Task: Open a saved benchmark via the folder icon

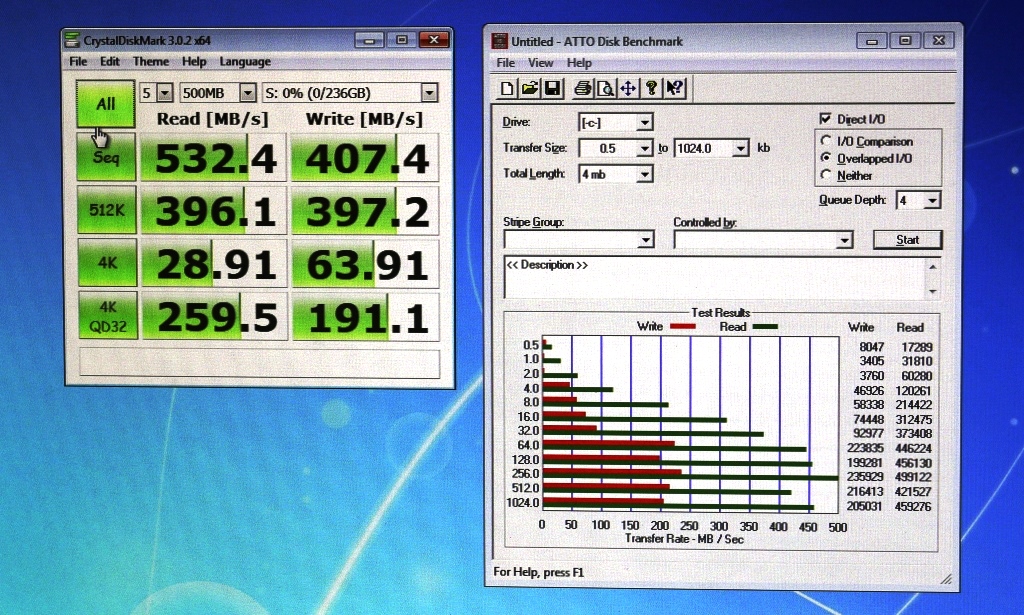Action: pos(530,88)
